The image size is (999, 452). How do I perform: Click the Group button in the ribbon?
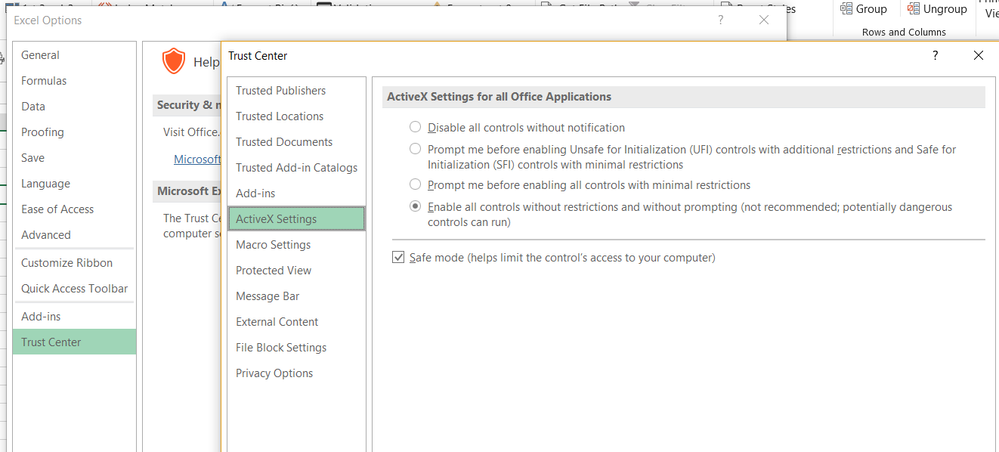863,9
